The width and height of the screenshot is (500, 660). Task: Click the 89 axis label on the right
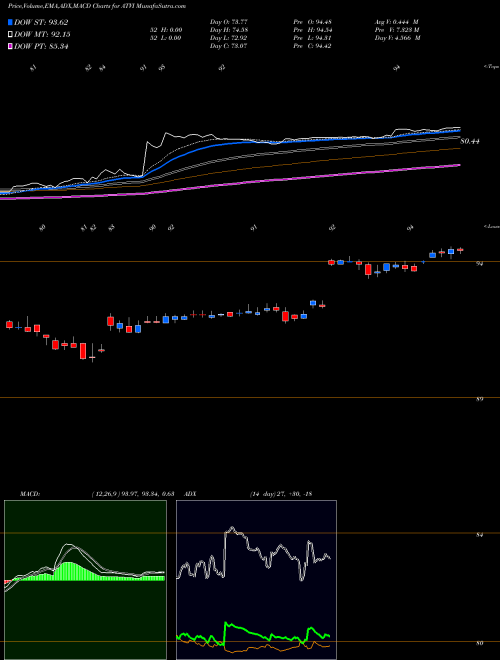coord(479,399)
